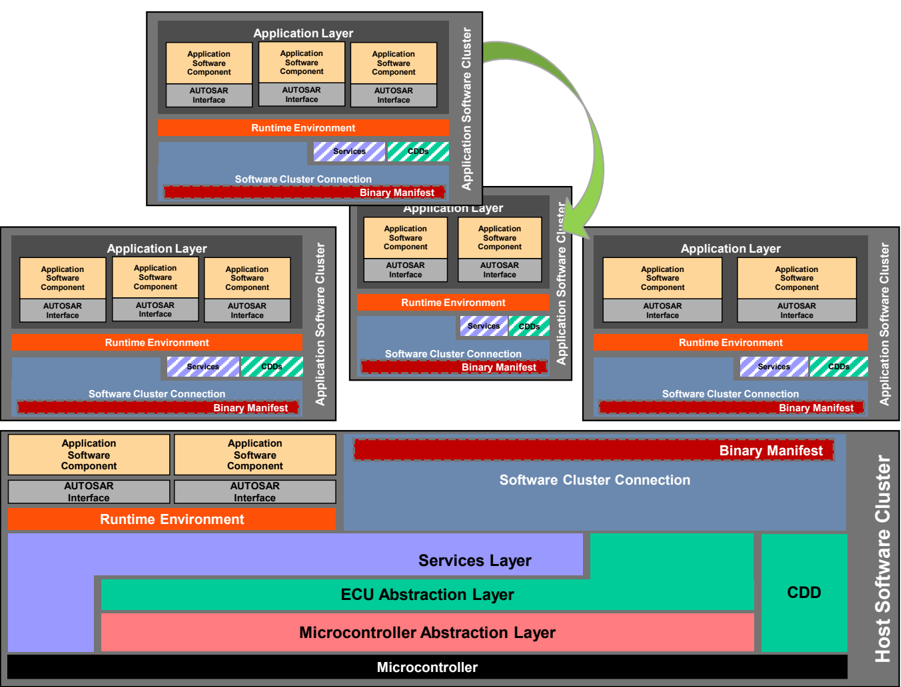Viewport: 901px width, 687px height.
Task: Select Software Cluster Connection in the top cluster
Action: point(303,179)
